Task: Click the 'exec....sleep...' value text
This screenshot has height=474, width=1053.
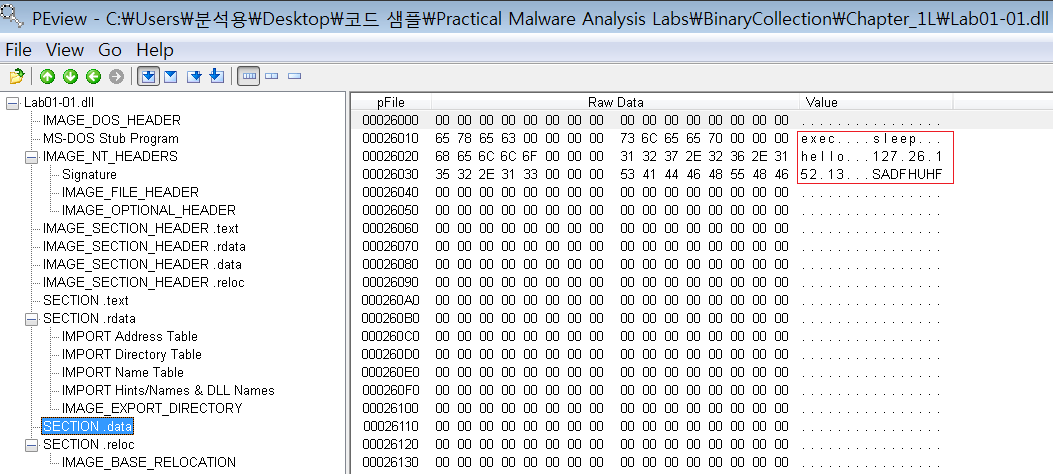Action: pyautogui.click(x=872, y=139)
